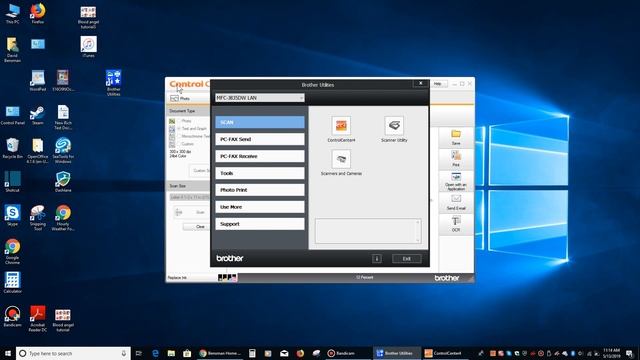Click Cortana microphone in search box
The image size is (640, 360).
pos(124,353)
